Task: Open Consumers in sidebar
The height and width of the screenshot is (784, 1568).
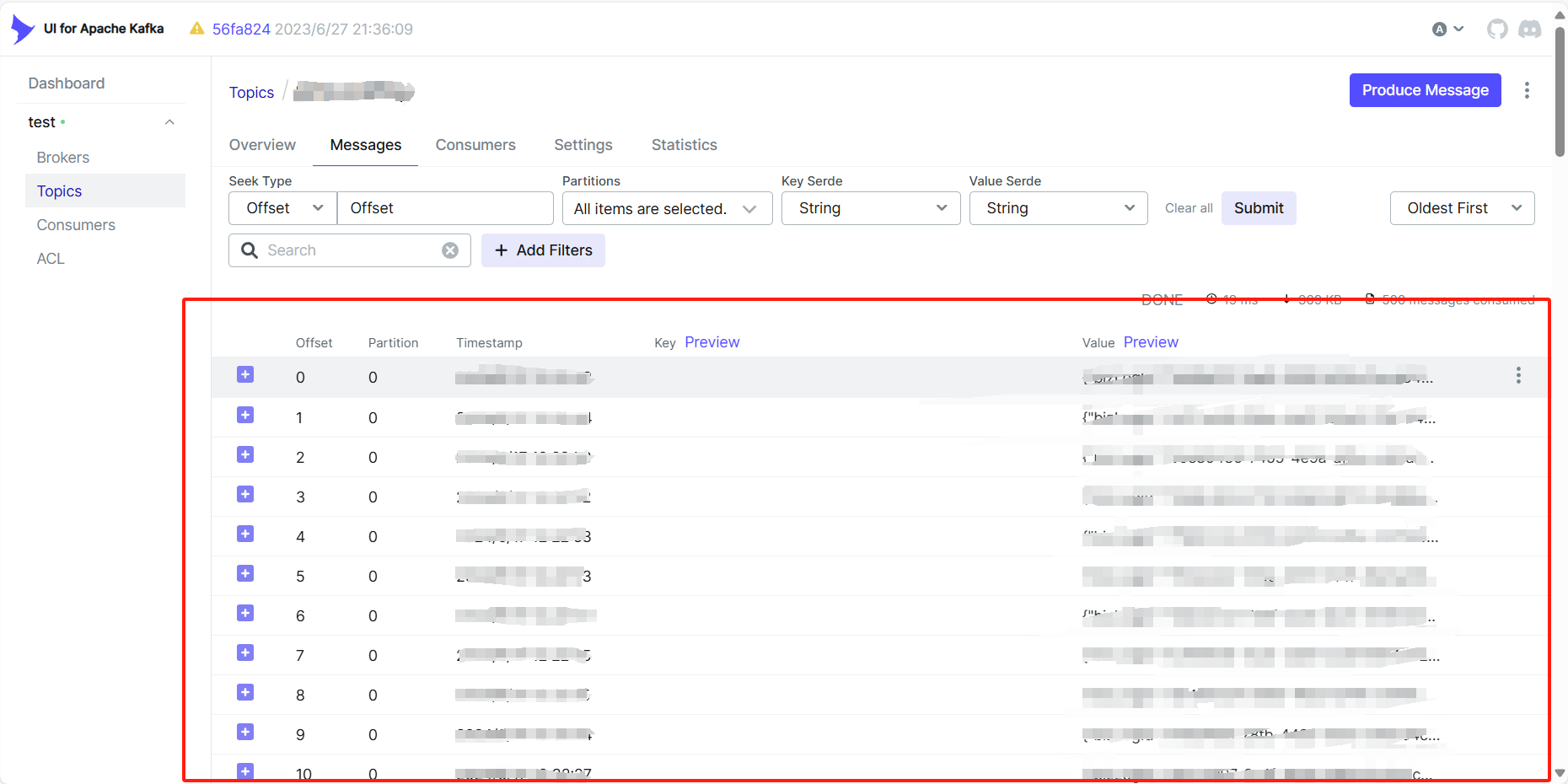Action: 76,225
